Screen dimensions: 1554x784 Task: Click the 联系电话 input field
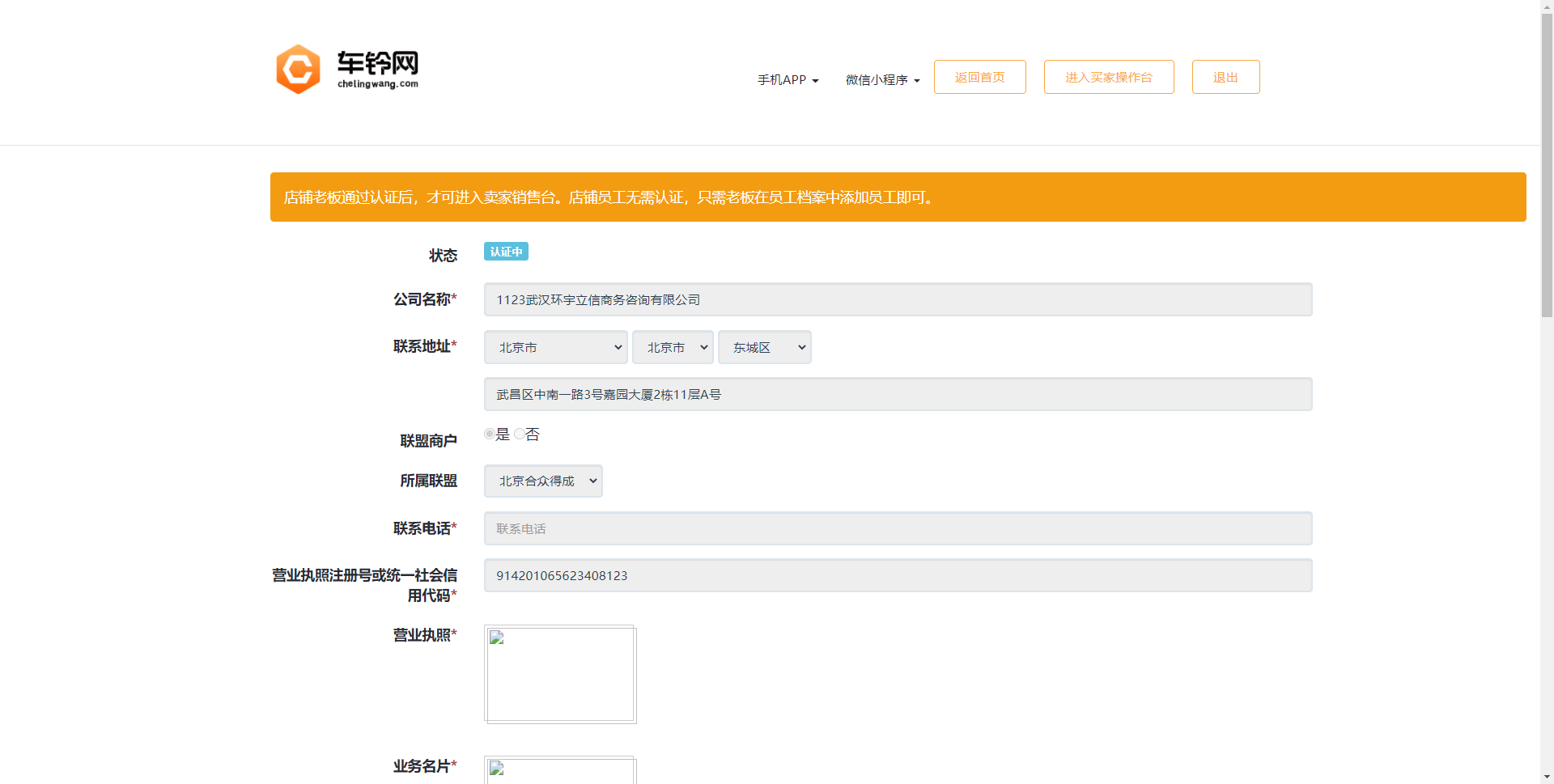point(898,528)
